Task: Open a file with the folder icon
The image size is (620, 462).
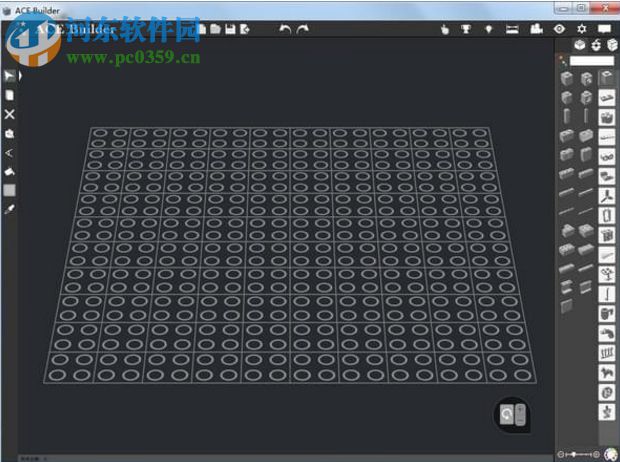Action: click(215, 29)
